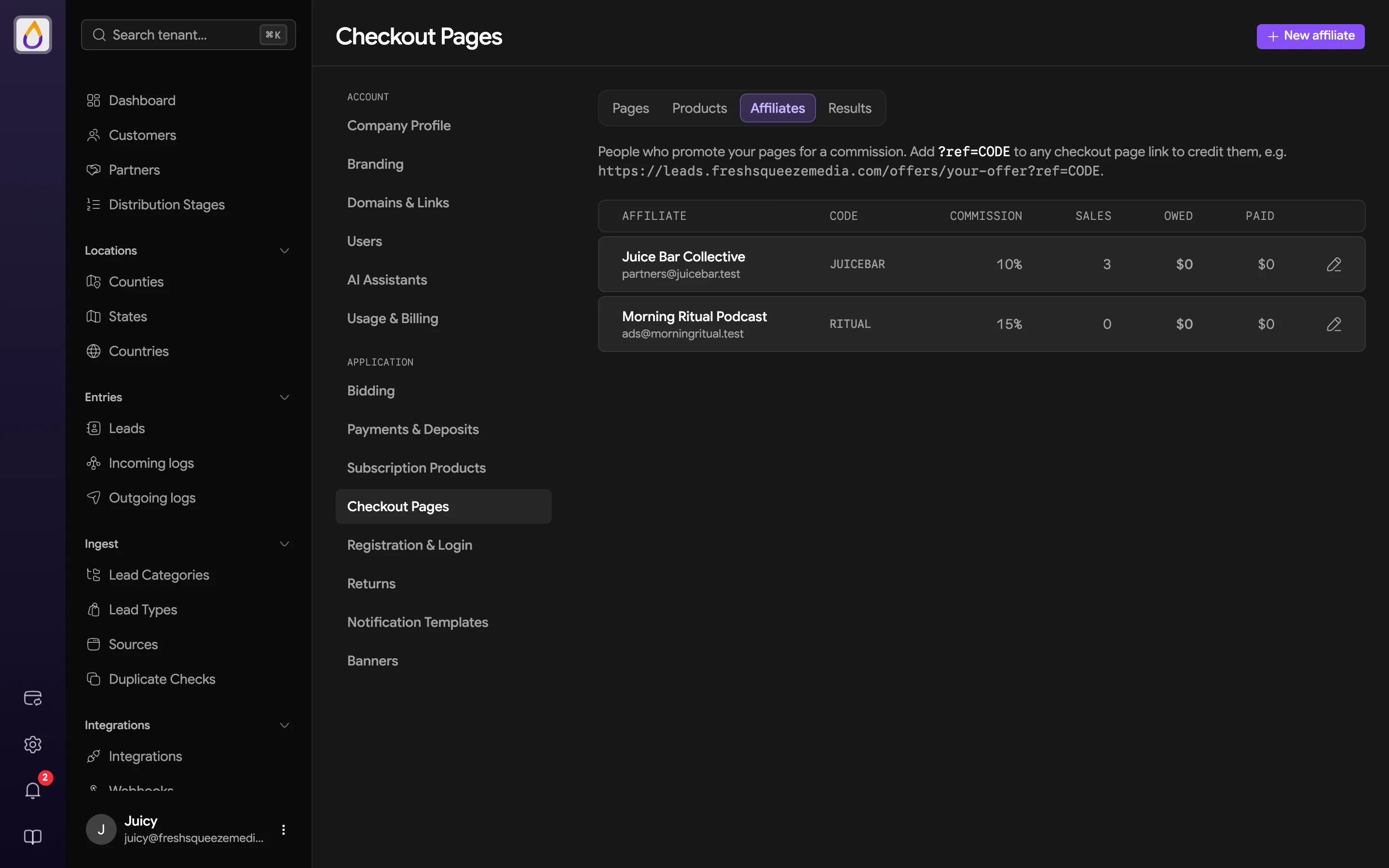Click the J user avatar
The image size is (1389, 868).
point(101,829)
